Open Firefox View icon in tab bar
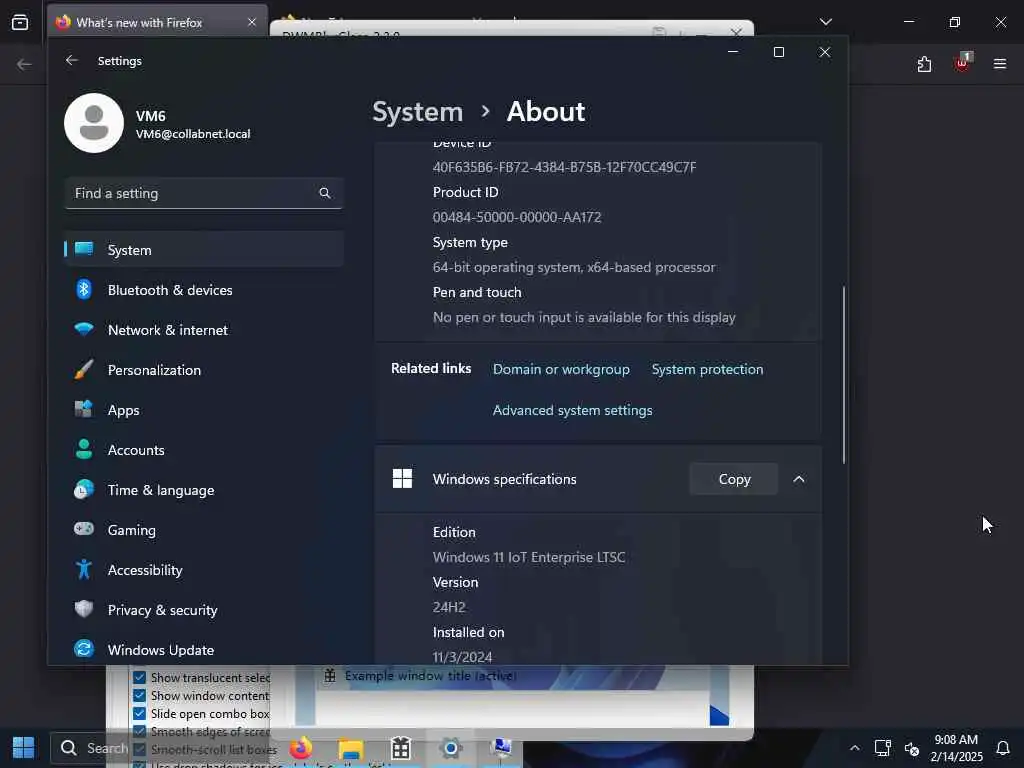 (20, 22)
